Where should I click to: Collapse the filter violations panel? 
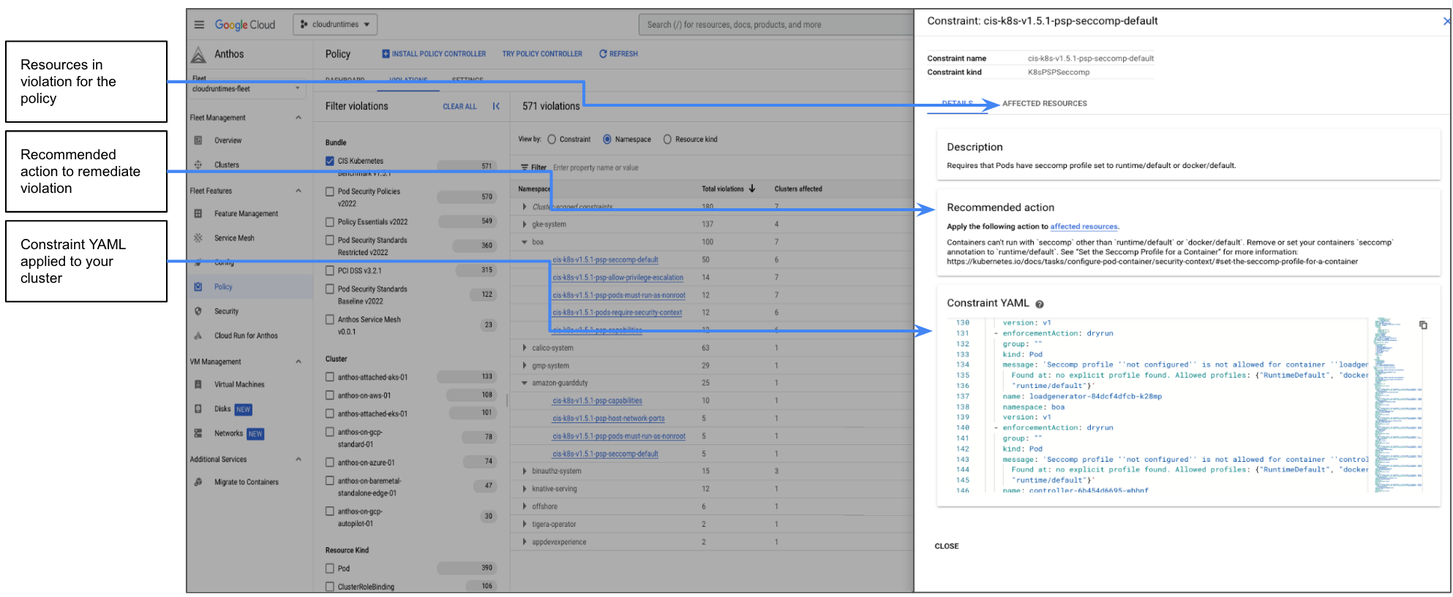click(x=496, y=106)
